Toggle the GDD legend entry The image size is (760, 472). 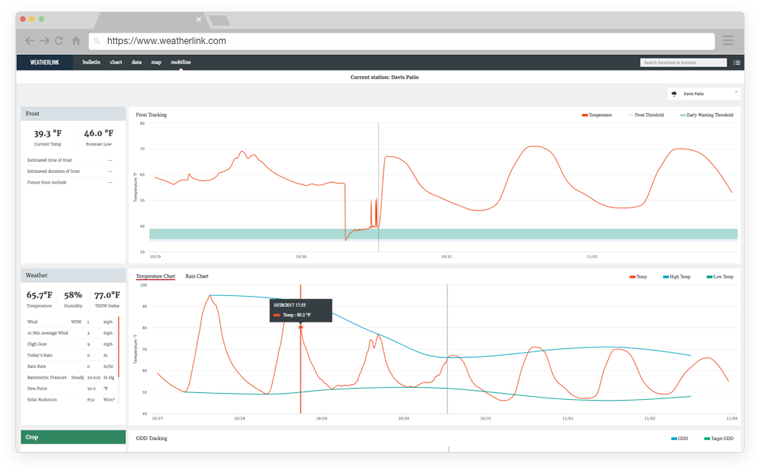click(680, 439)
